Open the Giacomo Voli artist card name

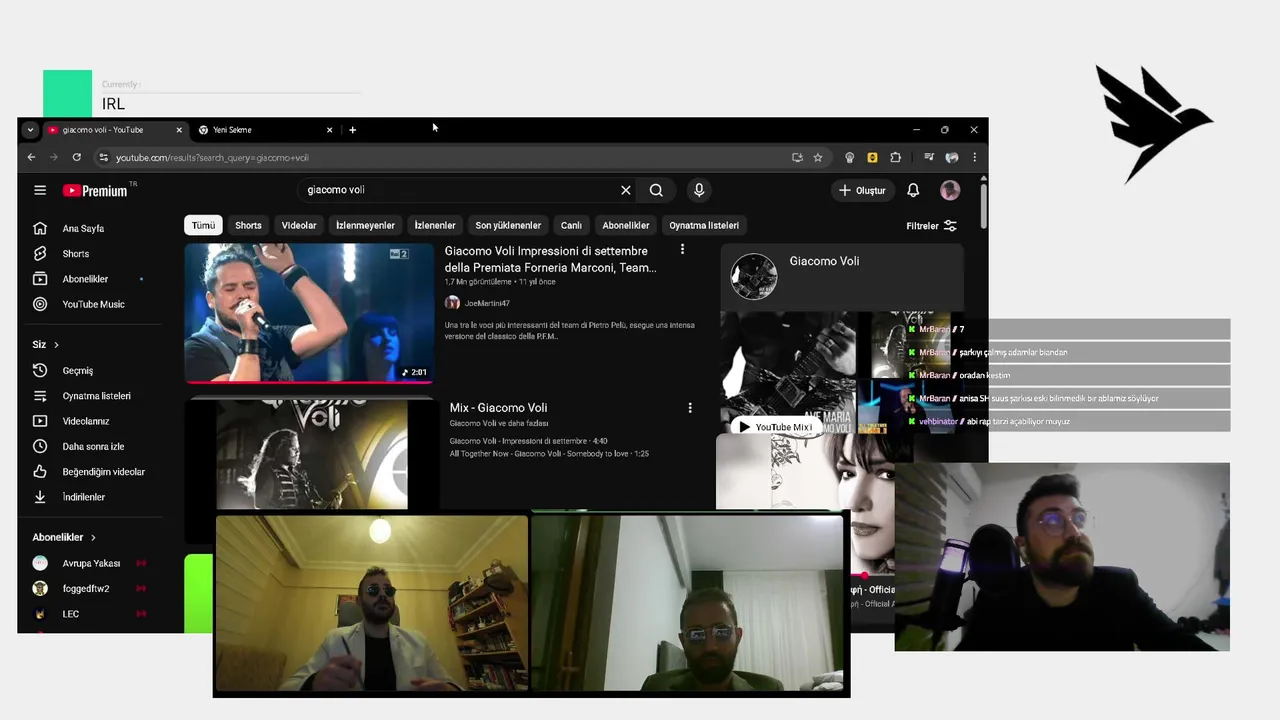click(824, 261)
